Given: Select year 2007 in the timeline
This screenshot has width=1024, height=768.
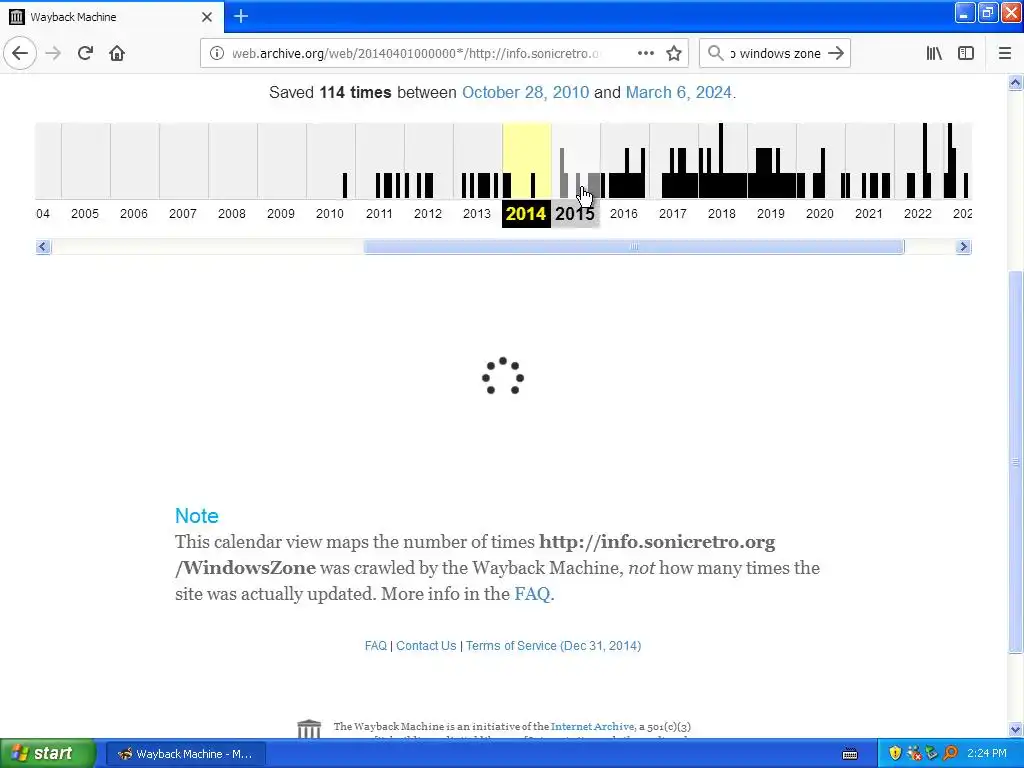Looking at the screenshot, I should coord(183,214).
